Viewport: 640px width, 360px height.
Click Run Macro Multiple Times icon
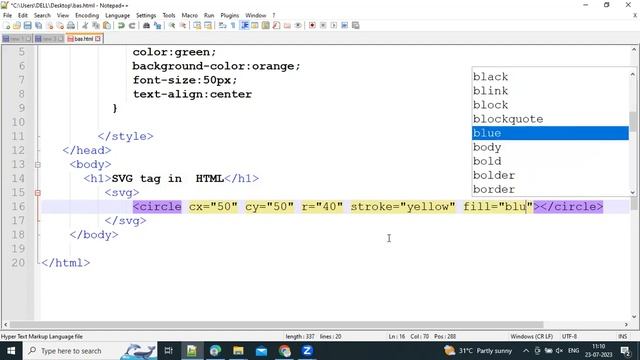click(344, 25)
